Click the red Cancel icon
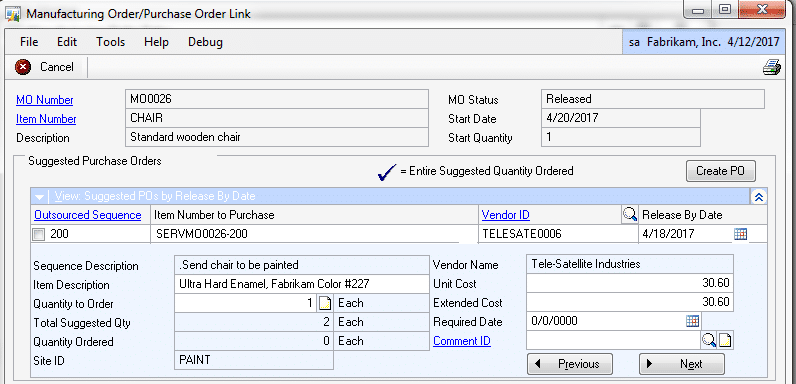The height and width of the screenshot is (384, 796). pyautogui.click(x=23, y=67)
